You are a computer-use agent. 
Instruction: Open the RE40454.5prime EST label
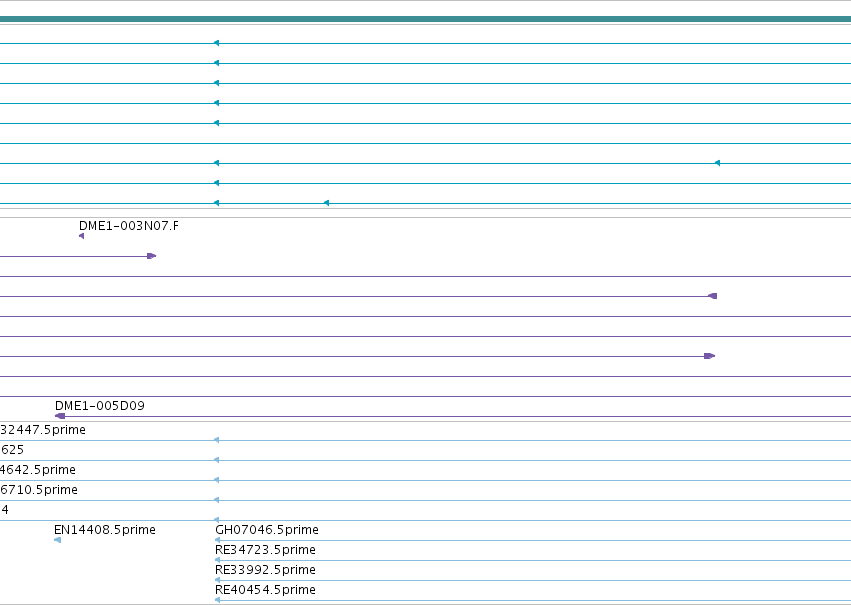[265, 590]
